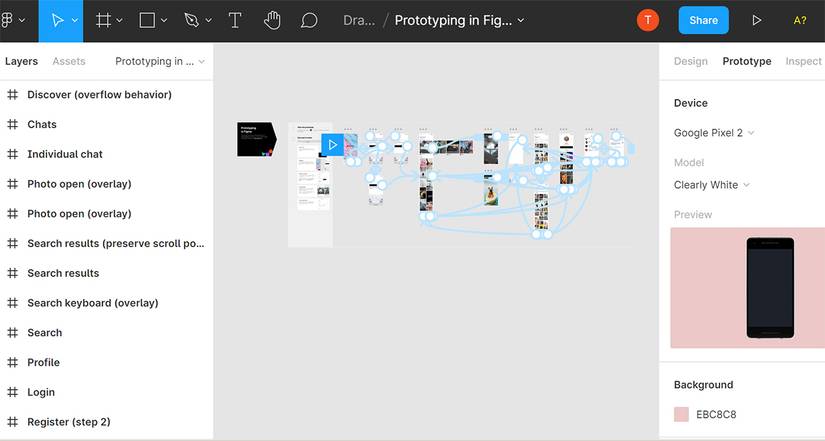Viewport: 825px width, 441px height.
Task: Select the Chats frame layer
Action: (106, 124)
